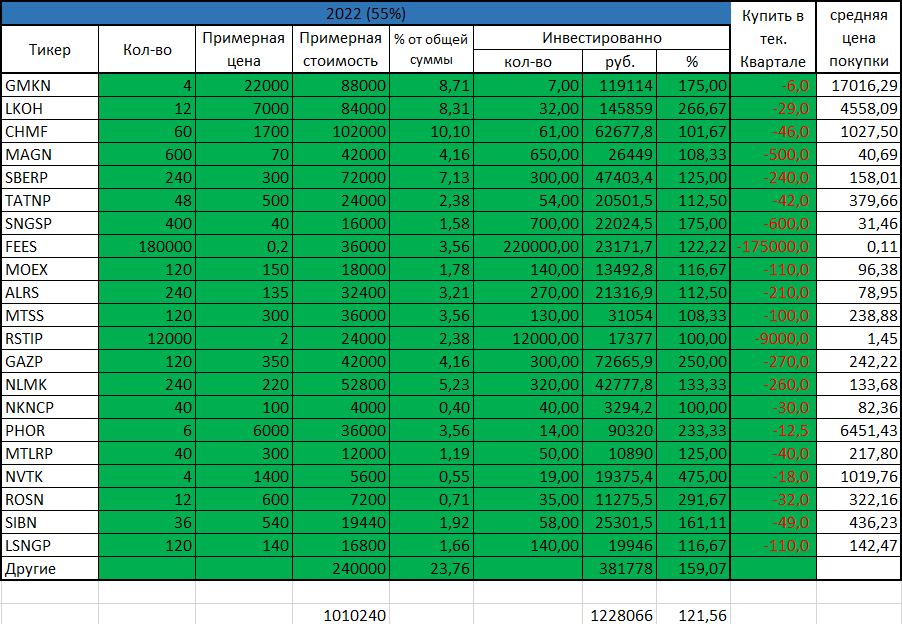The height and width of the screenshot is (624, 902).
Task: Click the "Инвестированно" merged header
Action: pyautogui.click(x=602, y=38)
